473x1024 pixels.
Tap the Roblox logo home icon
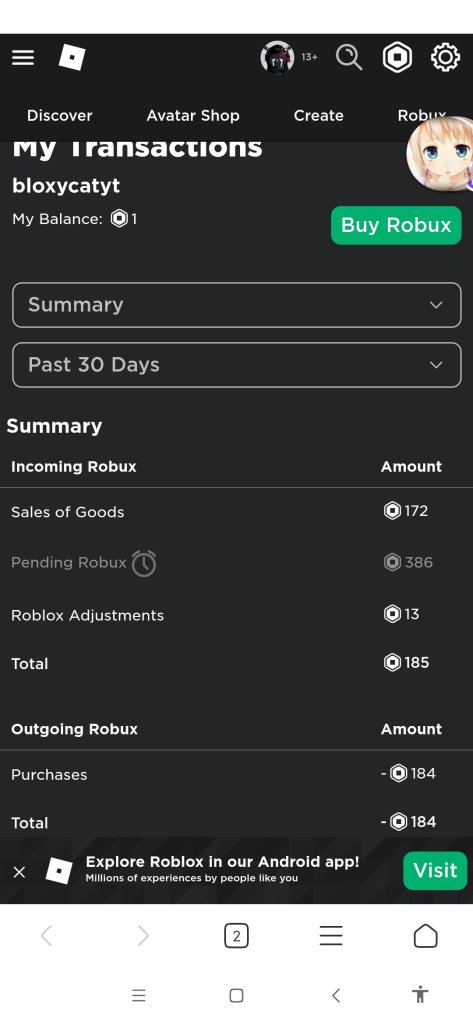(72, 57)
